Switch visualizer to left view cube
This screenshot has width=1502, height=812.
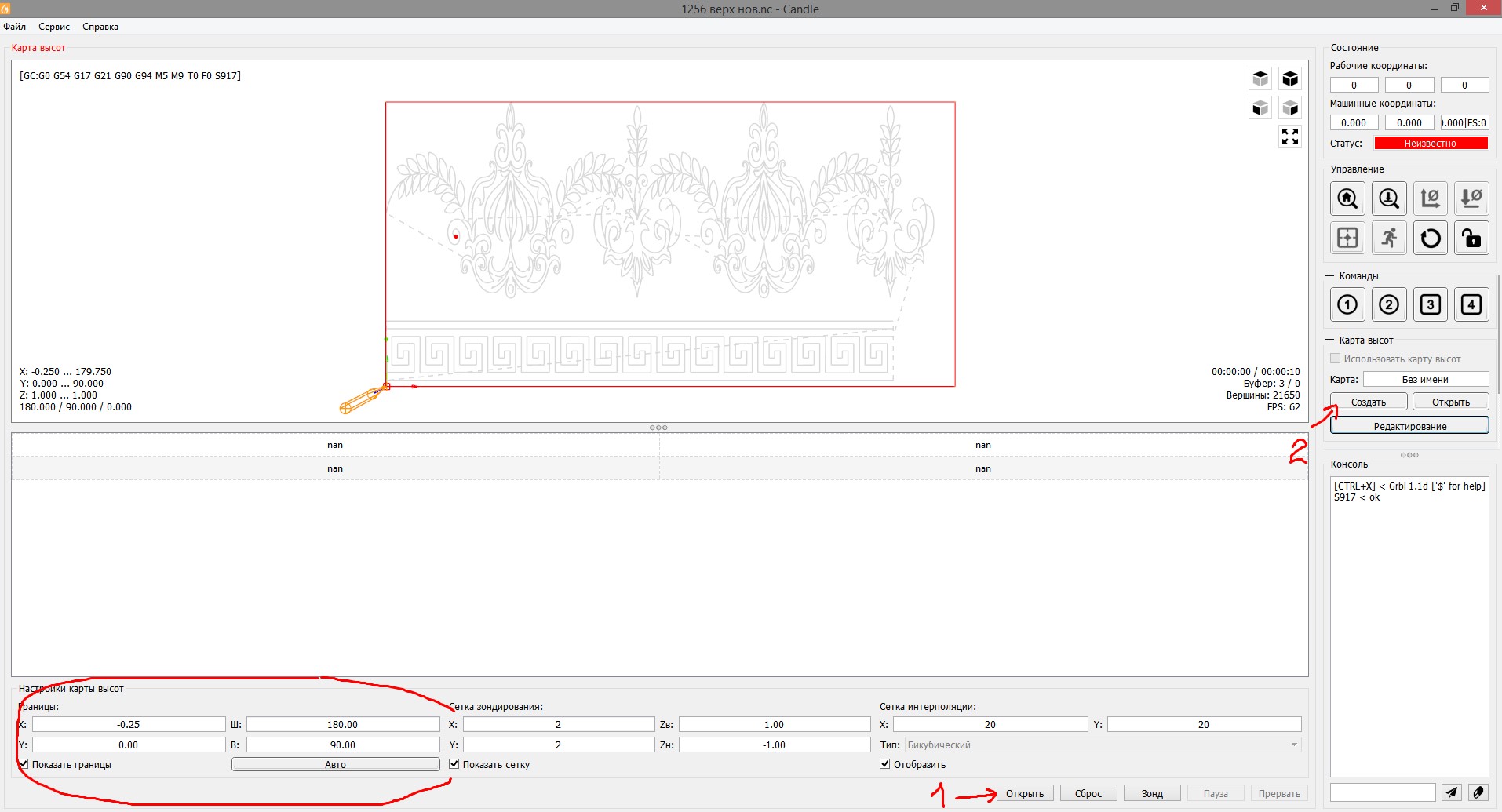[x=1290, y=107]
